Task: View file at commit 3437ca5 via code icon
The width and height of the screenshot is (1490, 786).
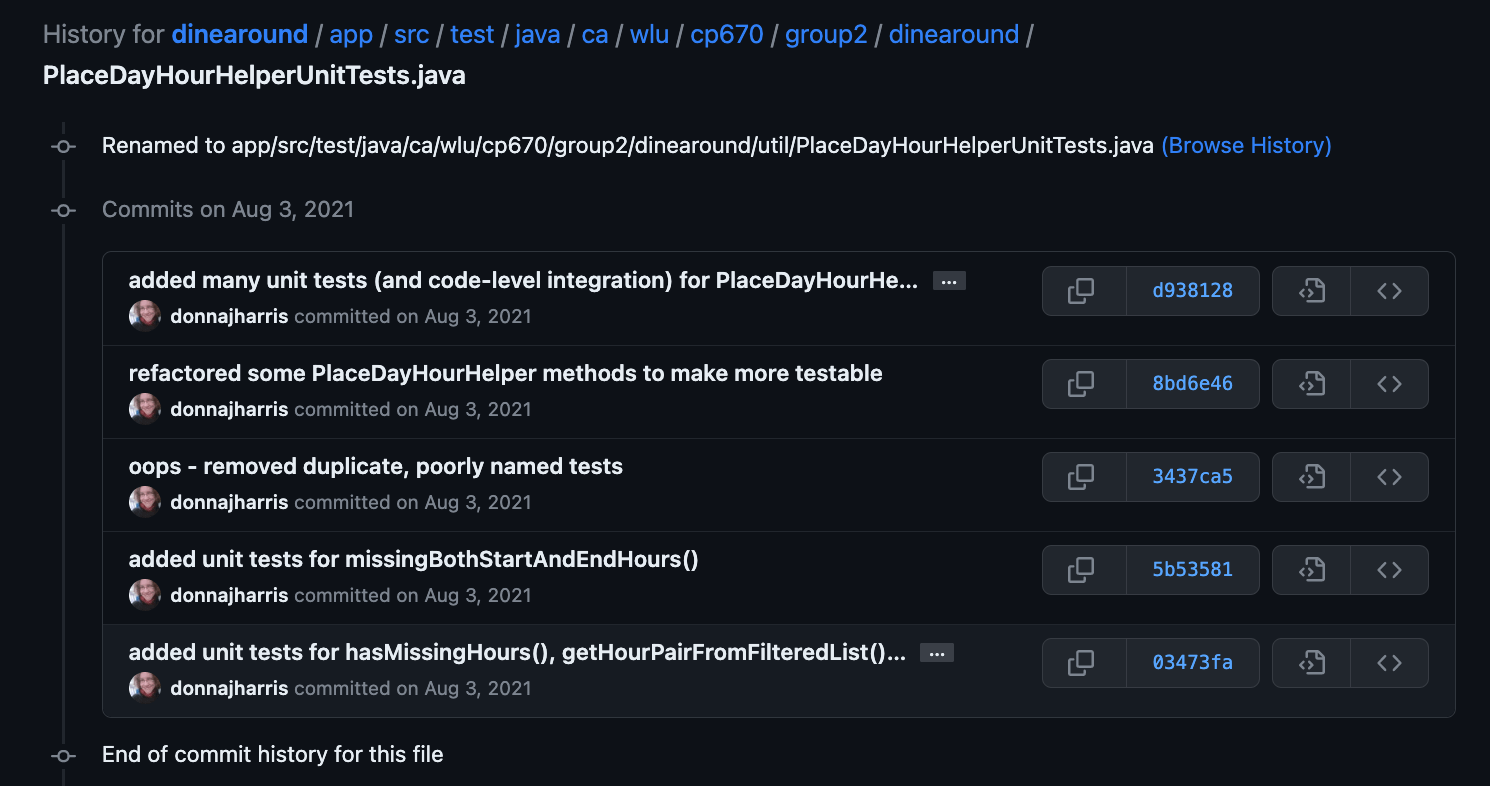Action: pyautogui.click(x=1389, y=476)
